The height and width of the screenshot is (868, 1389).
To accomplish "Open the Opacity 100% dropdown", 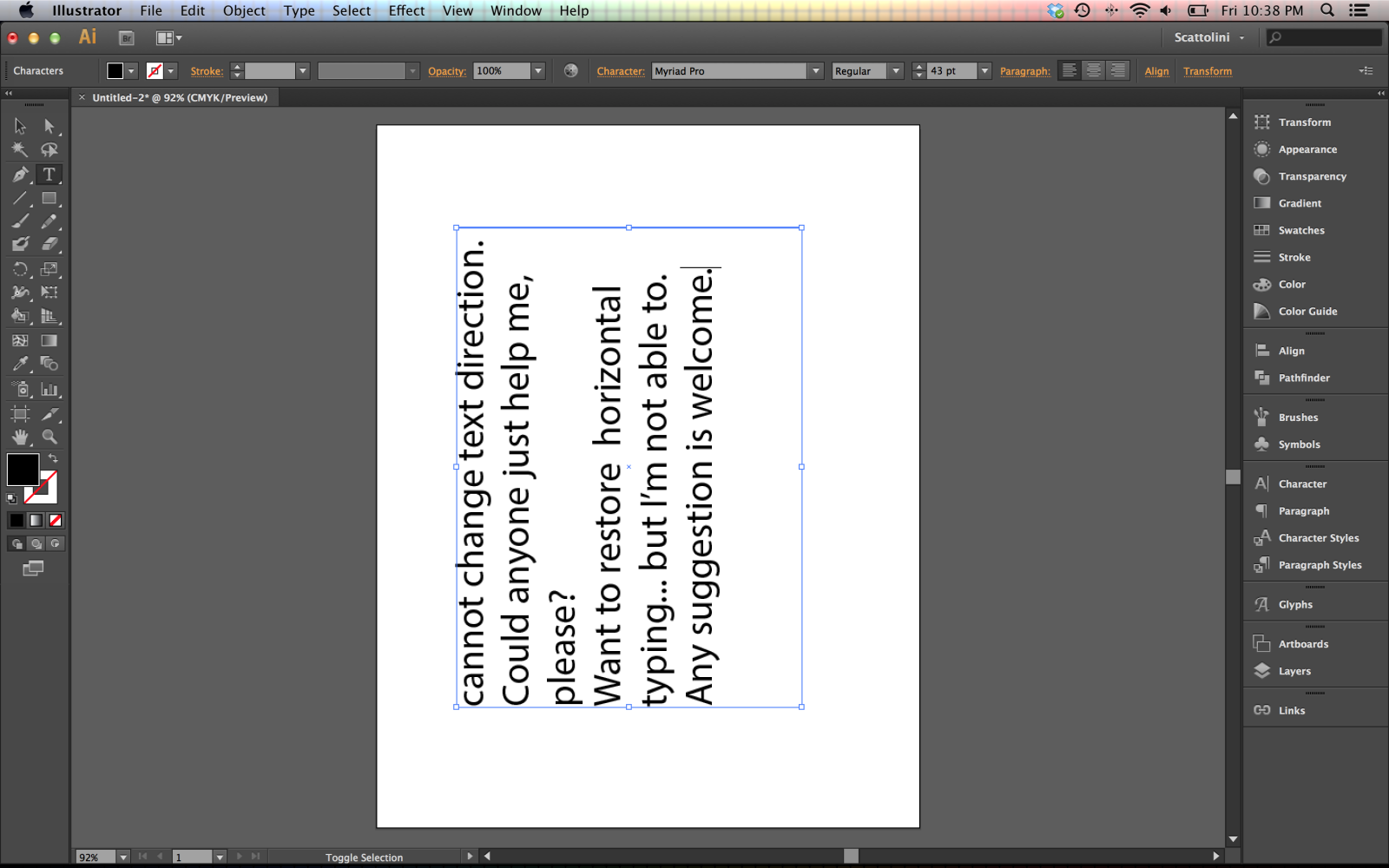I will 538,71.
